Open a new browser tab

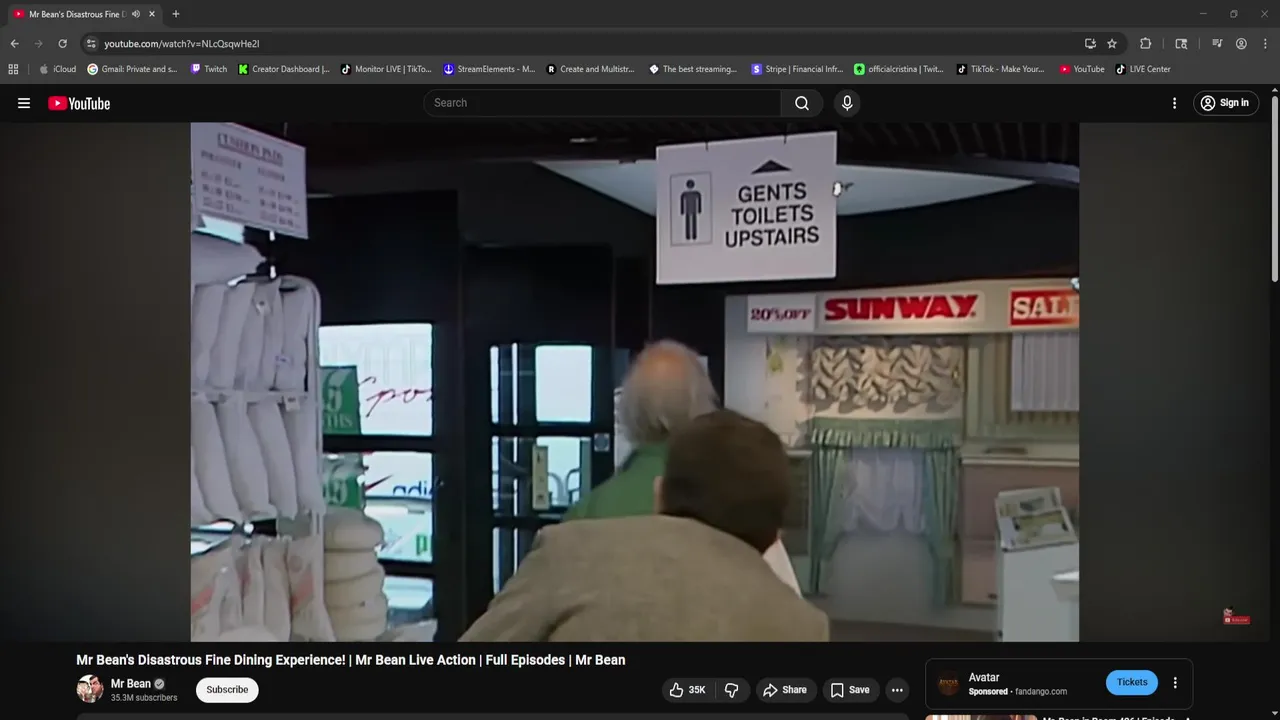point(176,14)
